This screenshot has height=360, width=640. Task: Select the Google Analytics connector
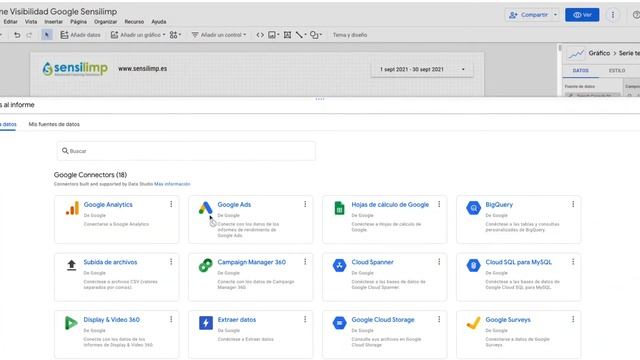[x=116, y=220]
